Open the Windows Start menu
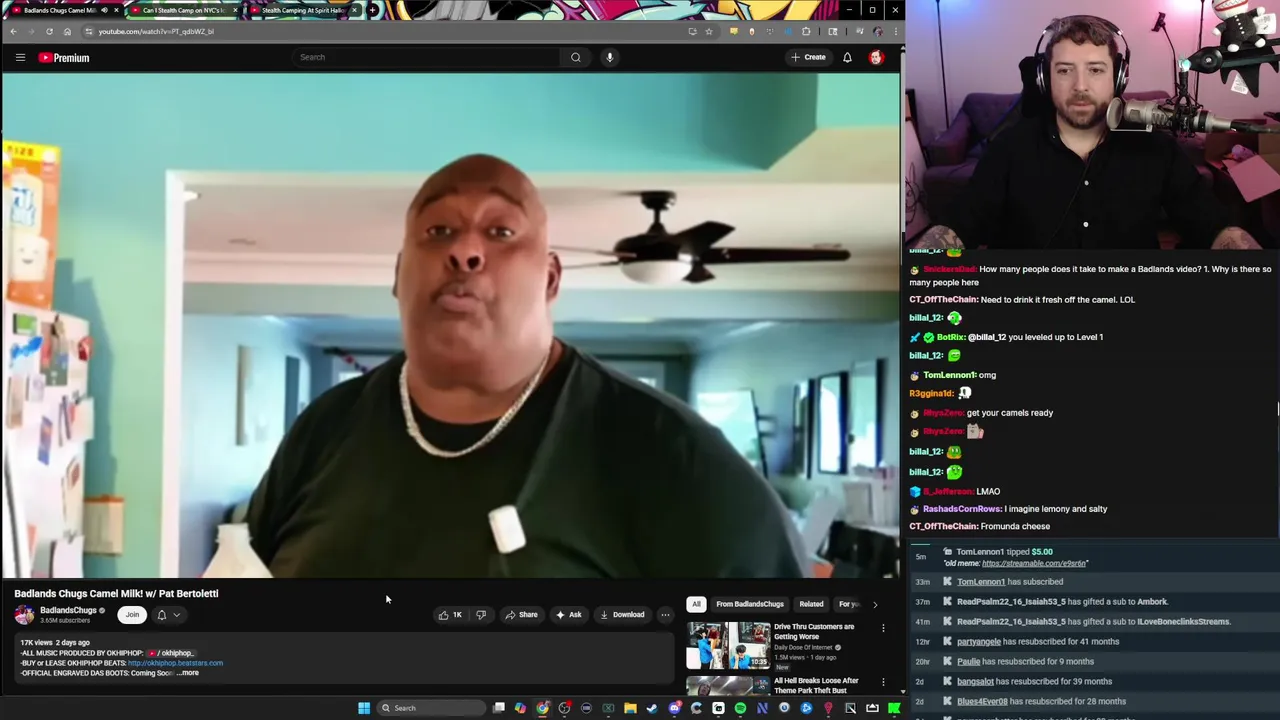 pos(364,708)
